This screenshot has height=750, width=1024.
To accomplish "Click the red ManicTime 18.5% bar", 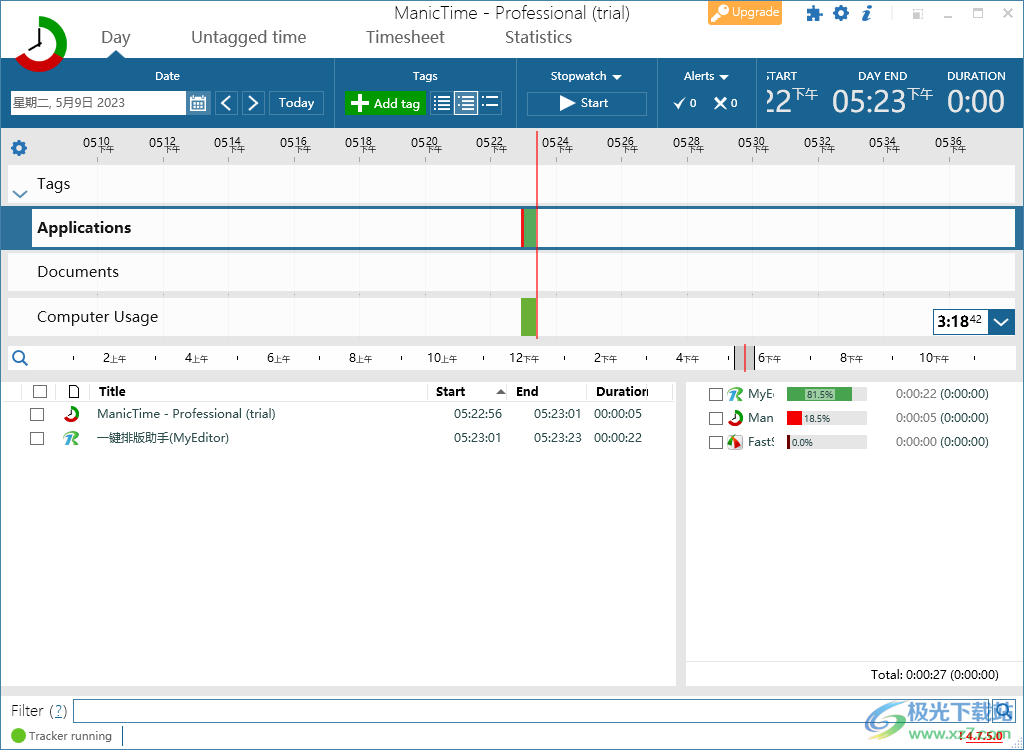I will tap(794, 418).
